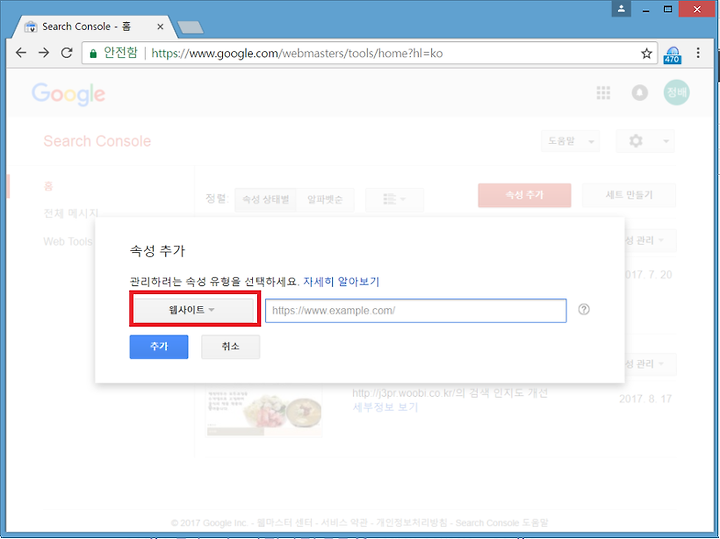Click the food site thumbnail preview
The height and width of the screenshot is (539, 720).
tap(264, 412)
